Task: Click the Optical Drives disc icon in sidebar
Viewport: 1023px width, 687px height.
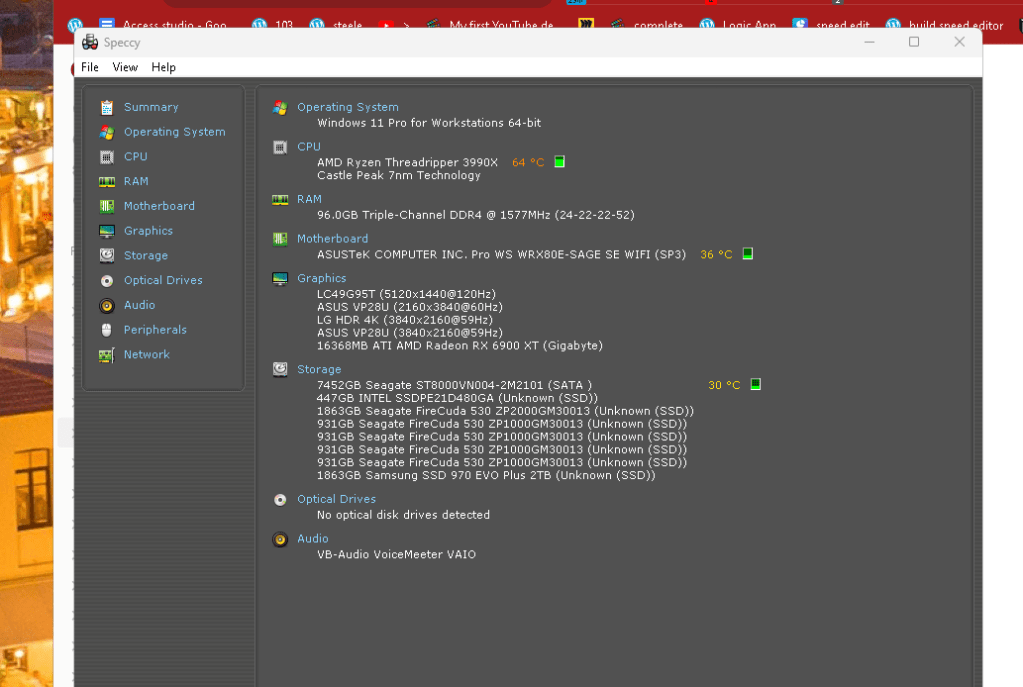Action: [x=107, y=281]
